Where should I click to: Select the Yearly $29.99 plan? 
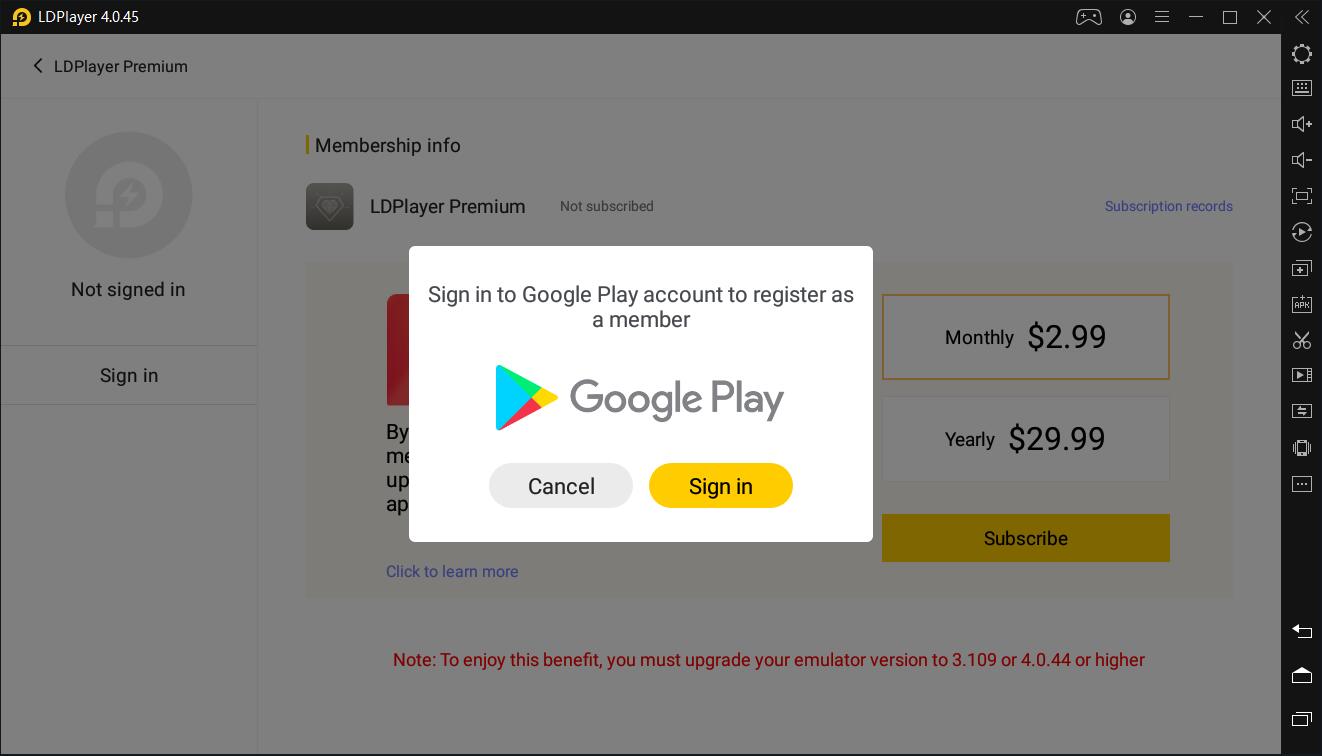[x=1025, y=439]
